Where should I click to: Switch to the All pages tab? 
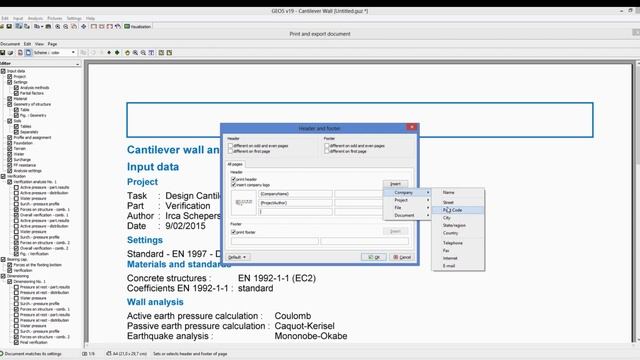(235, 164)
